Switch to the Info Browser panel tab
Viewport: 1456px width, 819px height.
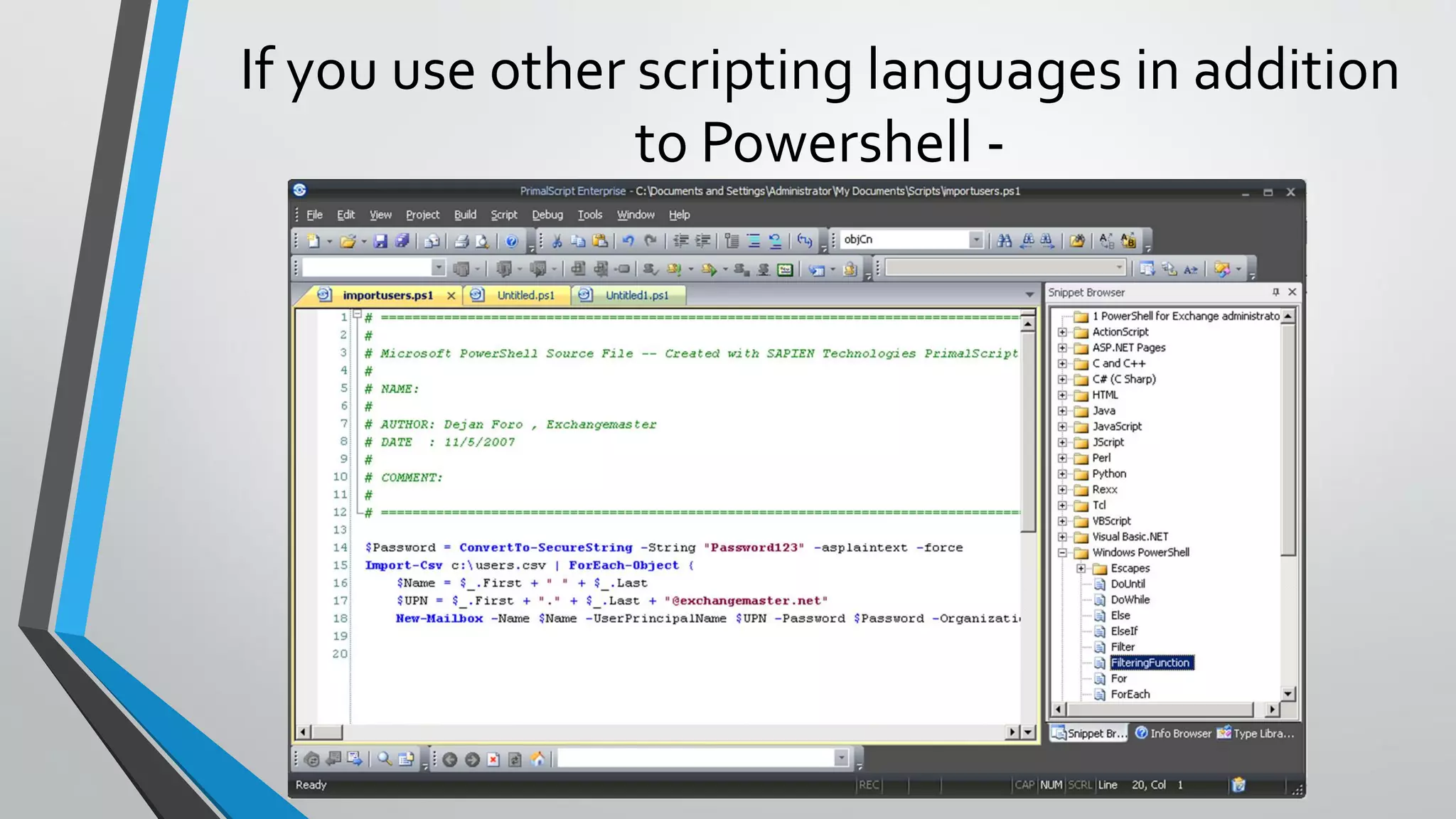click(1173, 733)
